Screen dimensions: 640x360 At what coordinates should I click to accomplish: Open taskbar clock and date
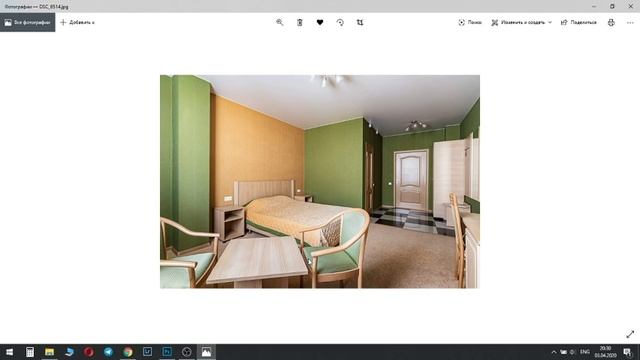[606, 352]
